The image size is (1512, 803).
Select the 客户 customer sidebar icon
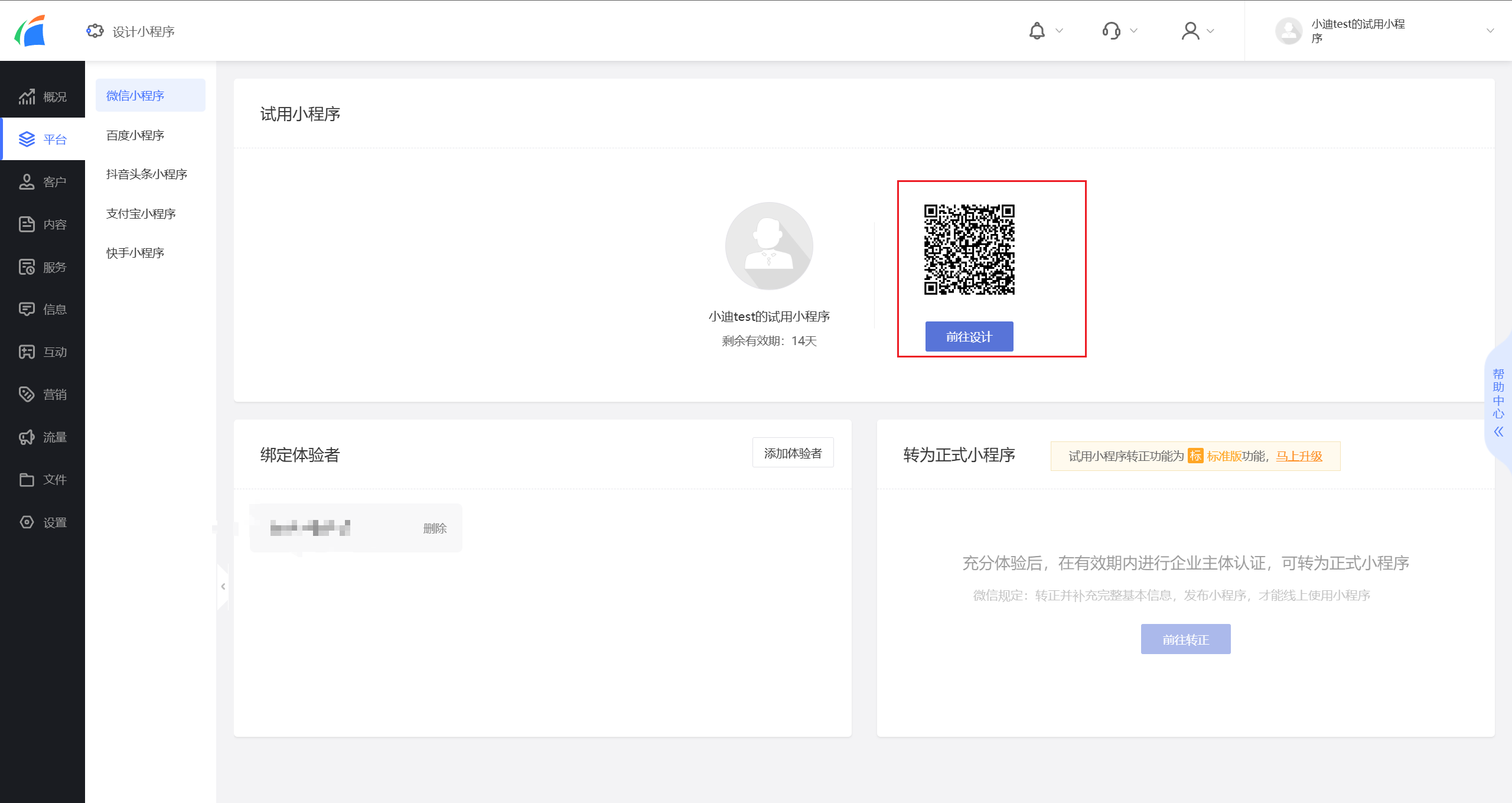coord(27,181)
